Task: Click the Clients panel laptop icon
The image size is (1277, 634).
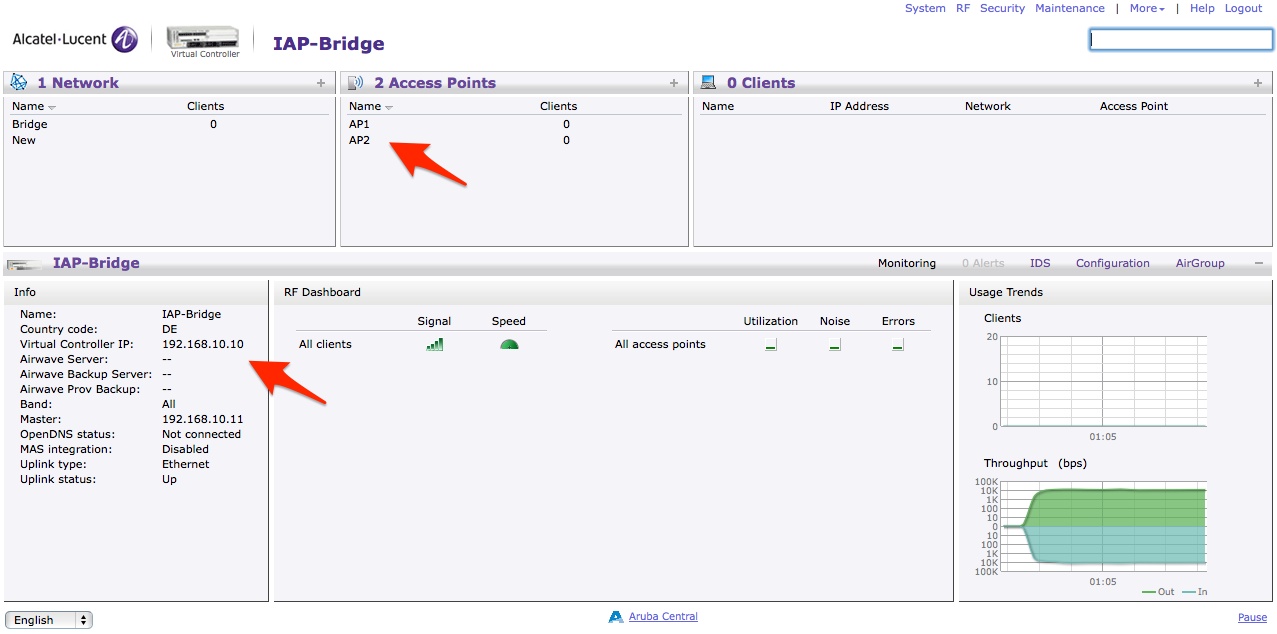Action: pyautogui.click(x=708, y=83)
